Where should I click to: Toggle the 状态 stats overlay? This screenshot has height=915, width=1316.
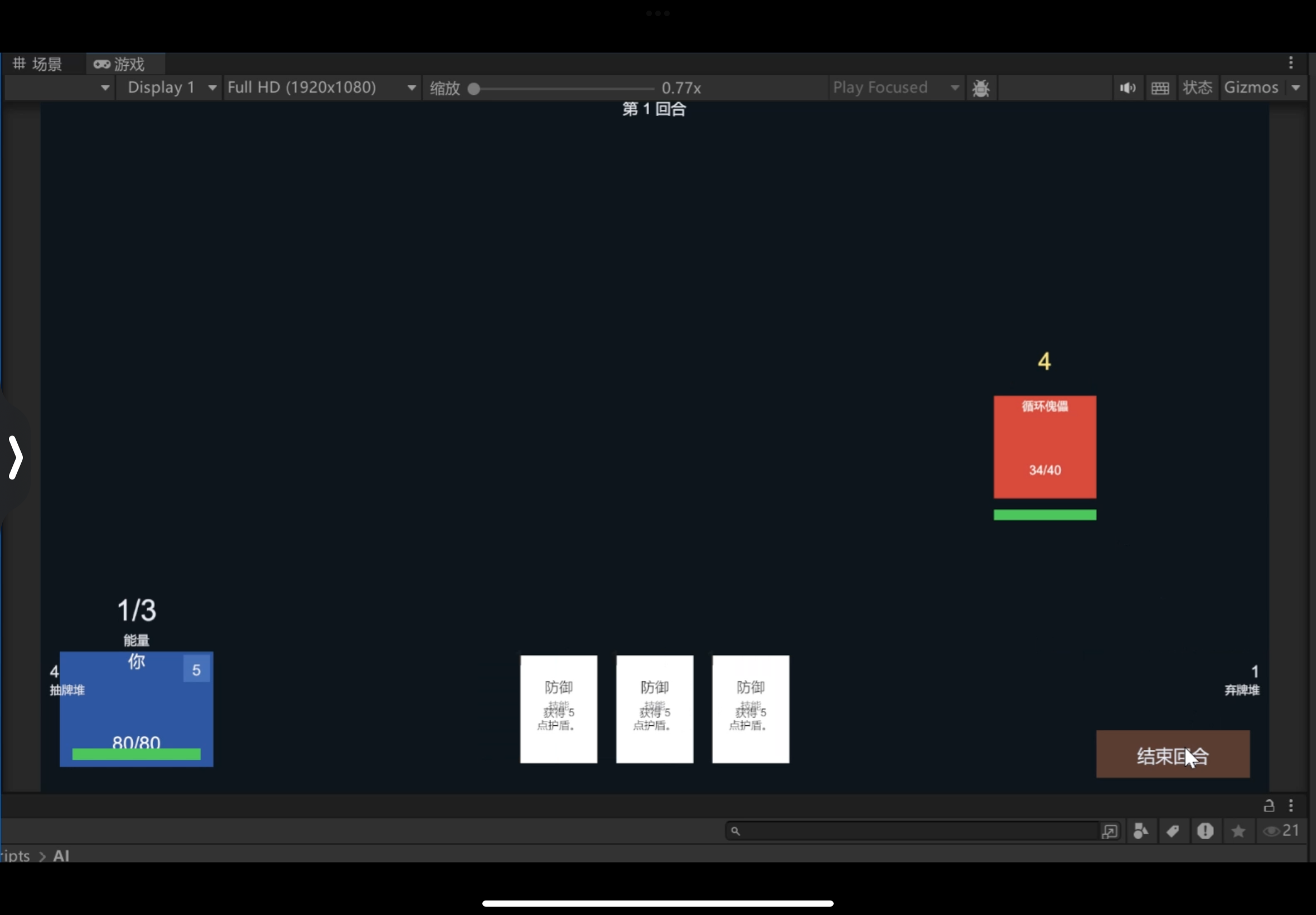[x=1197, y=88]
